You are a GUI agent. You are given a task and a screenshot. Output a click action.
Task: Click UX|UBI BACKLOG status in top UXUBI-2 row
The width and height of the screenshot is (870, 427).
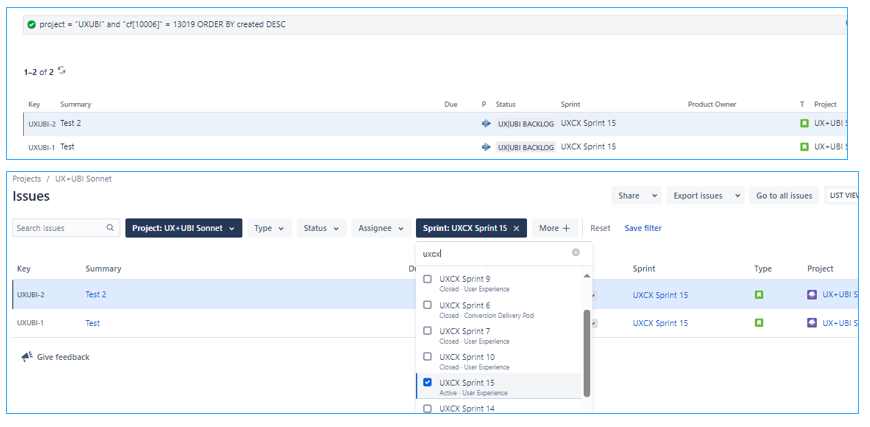click(x=525, y=124)
